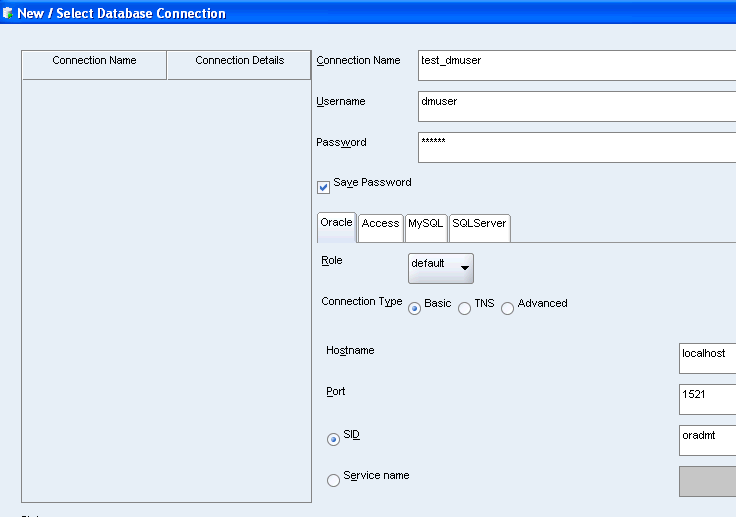This screenshot has width=736, height=517.
Task: Click the Port field showing 1521
Action: (x=706, y=399)
